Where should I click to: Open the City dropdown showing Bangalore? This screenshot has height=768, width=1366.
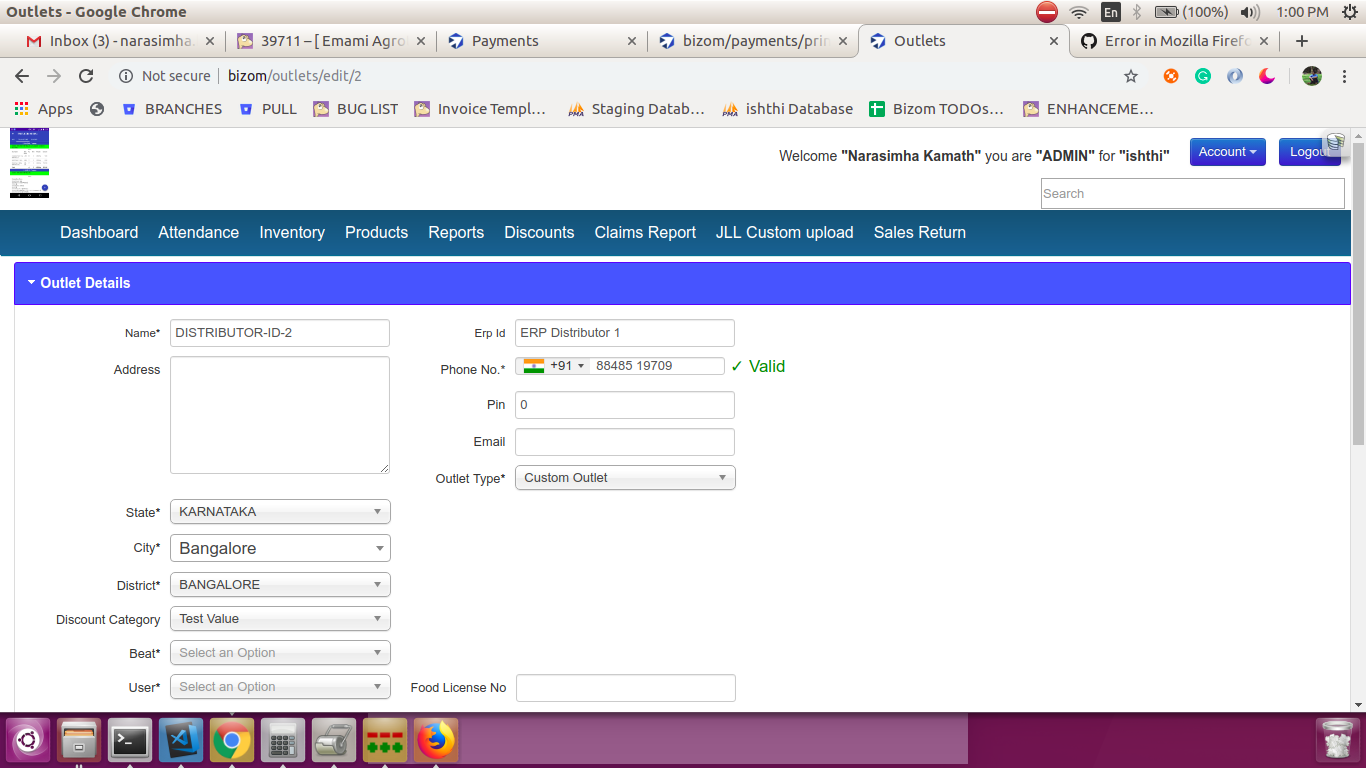[x=280, y=548]
